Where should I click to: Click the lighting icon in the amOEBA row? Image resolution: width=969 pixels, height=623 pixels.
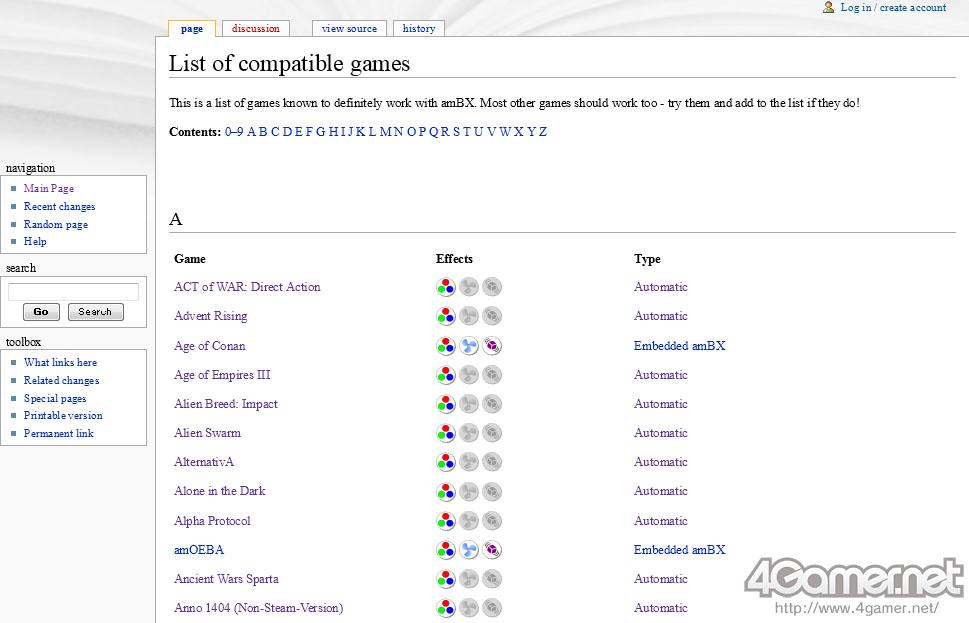(x=446, y=549)
